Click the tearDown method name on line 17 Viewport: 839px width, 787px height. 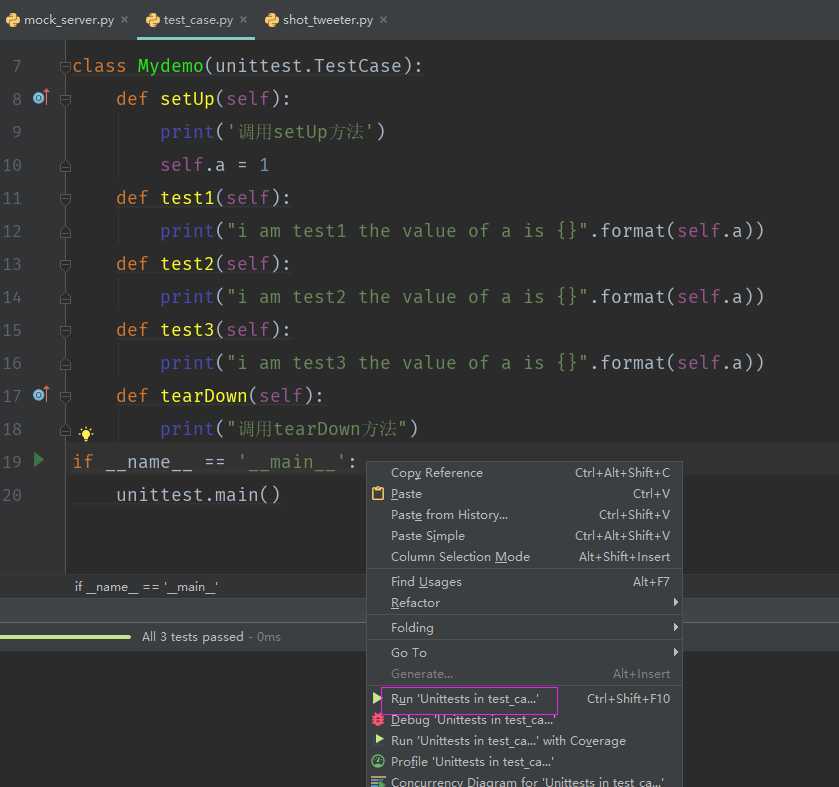(203, 396)
